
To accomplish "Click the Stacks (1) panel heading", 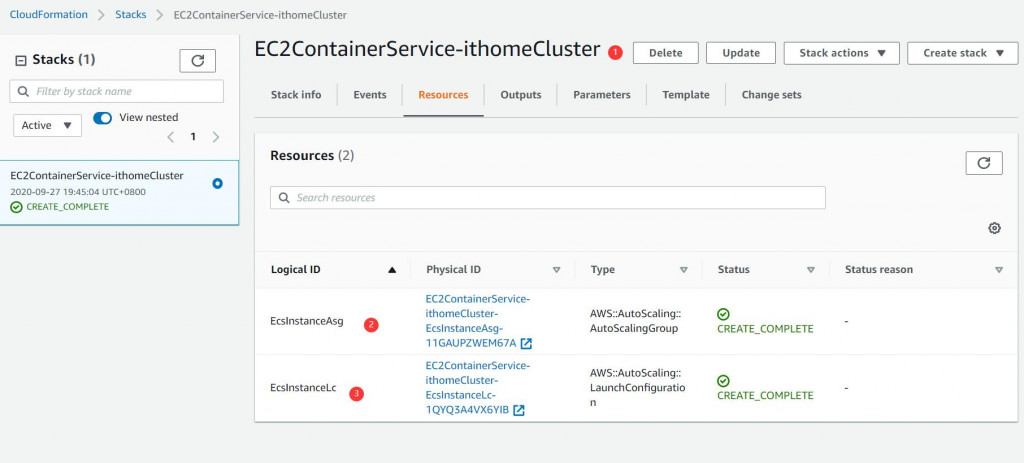I will click(64, 59).
